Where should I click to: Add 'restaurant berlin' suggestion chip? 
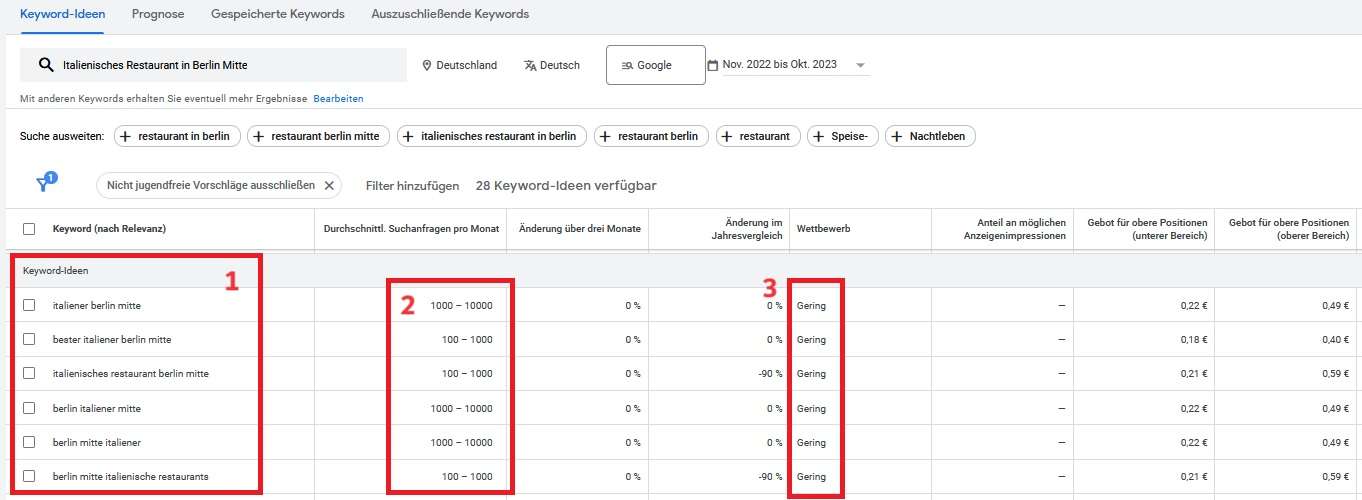pyautogui.click(x=651, y=136)
